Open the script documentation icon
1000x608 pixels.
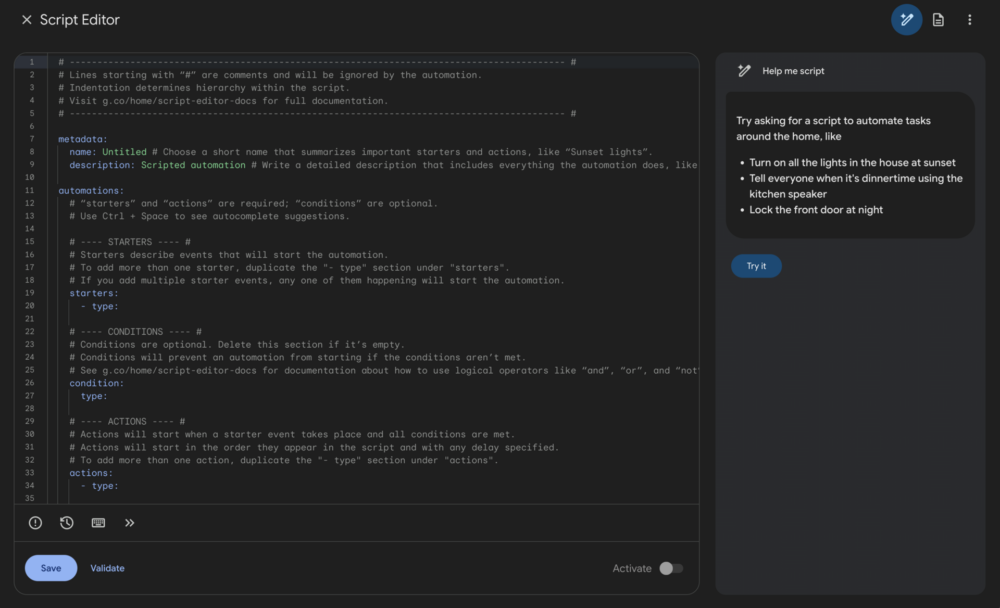tap(938, 19)
